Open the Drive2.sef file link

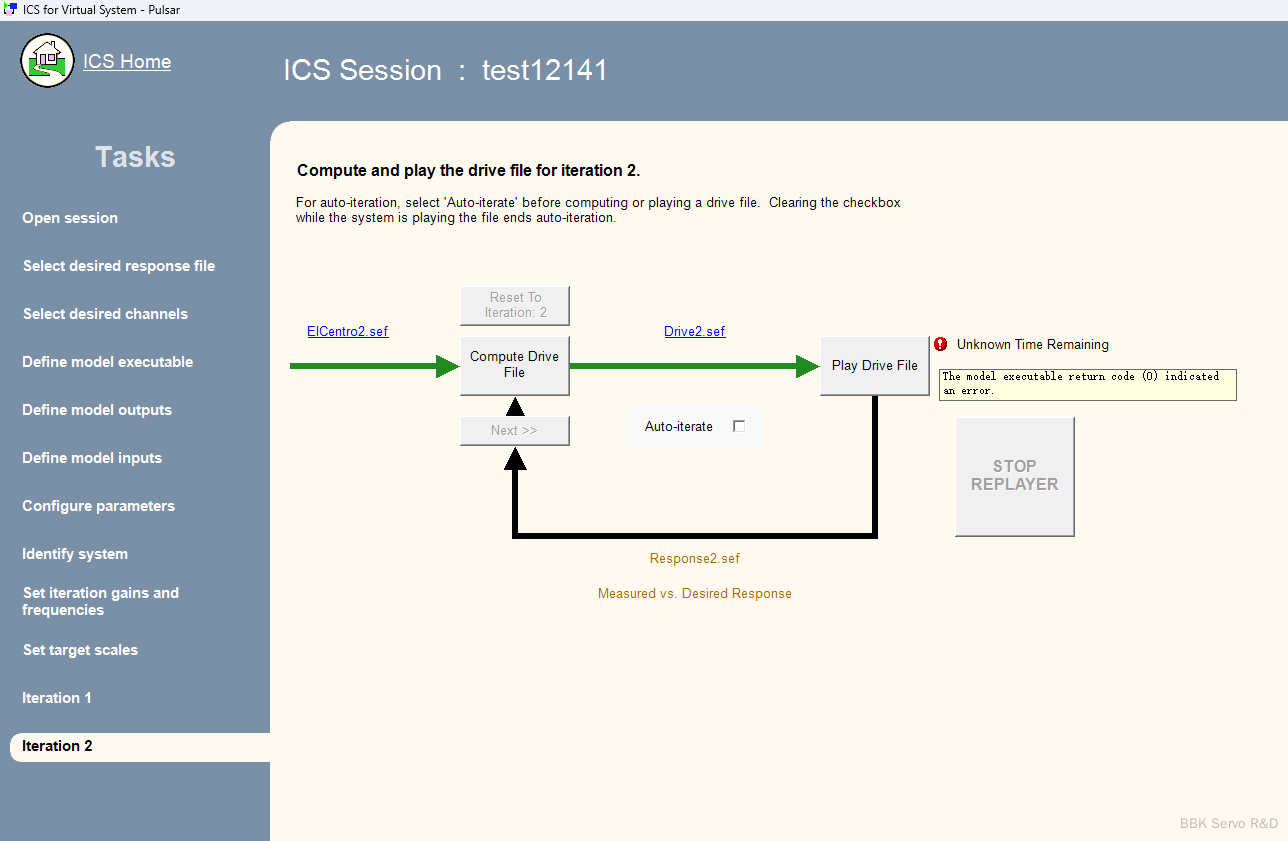point(694,332)
